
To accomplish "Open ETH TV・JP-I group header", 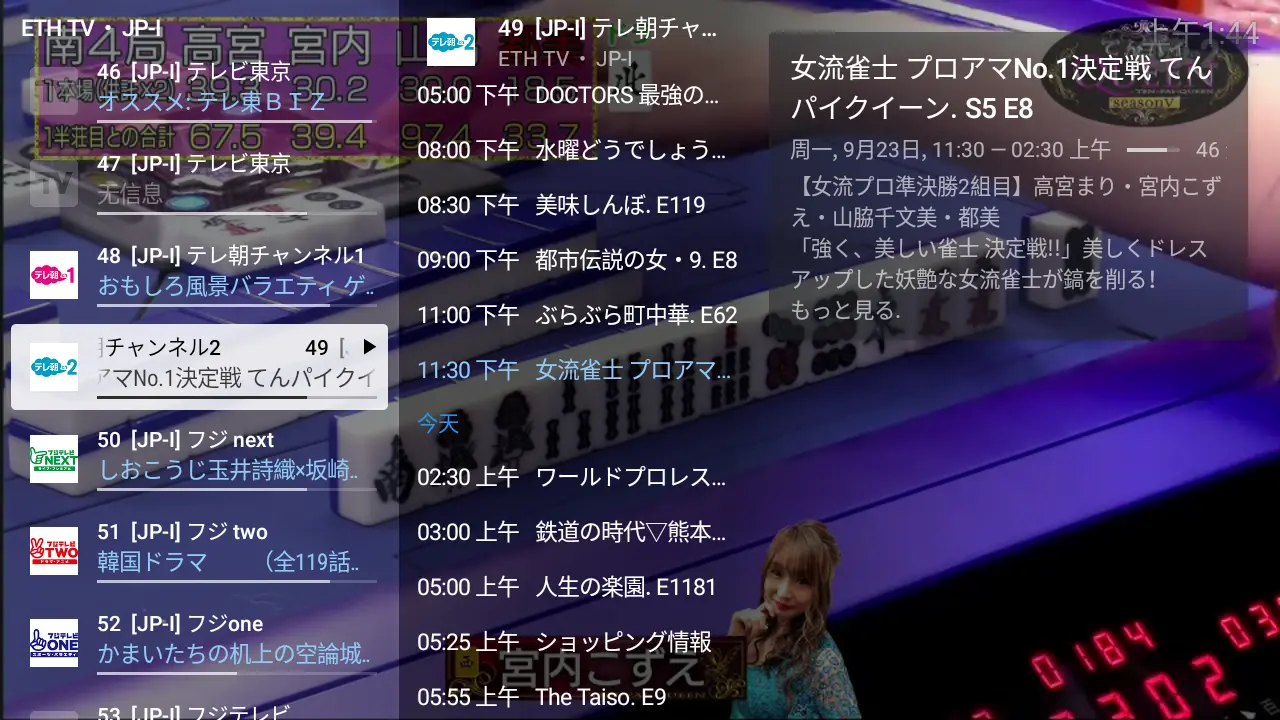I will pyautogui.click(x=91, y=29).
